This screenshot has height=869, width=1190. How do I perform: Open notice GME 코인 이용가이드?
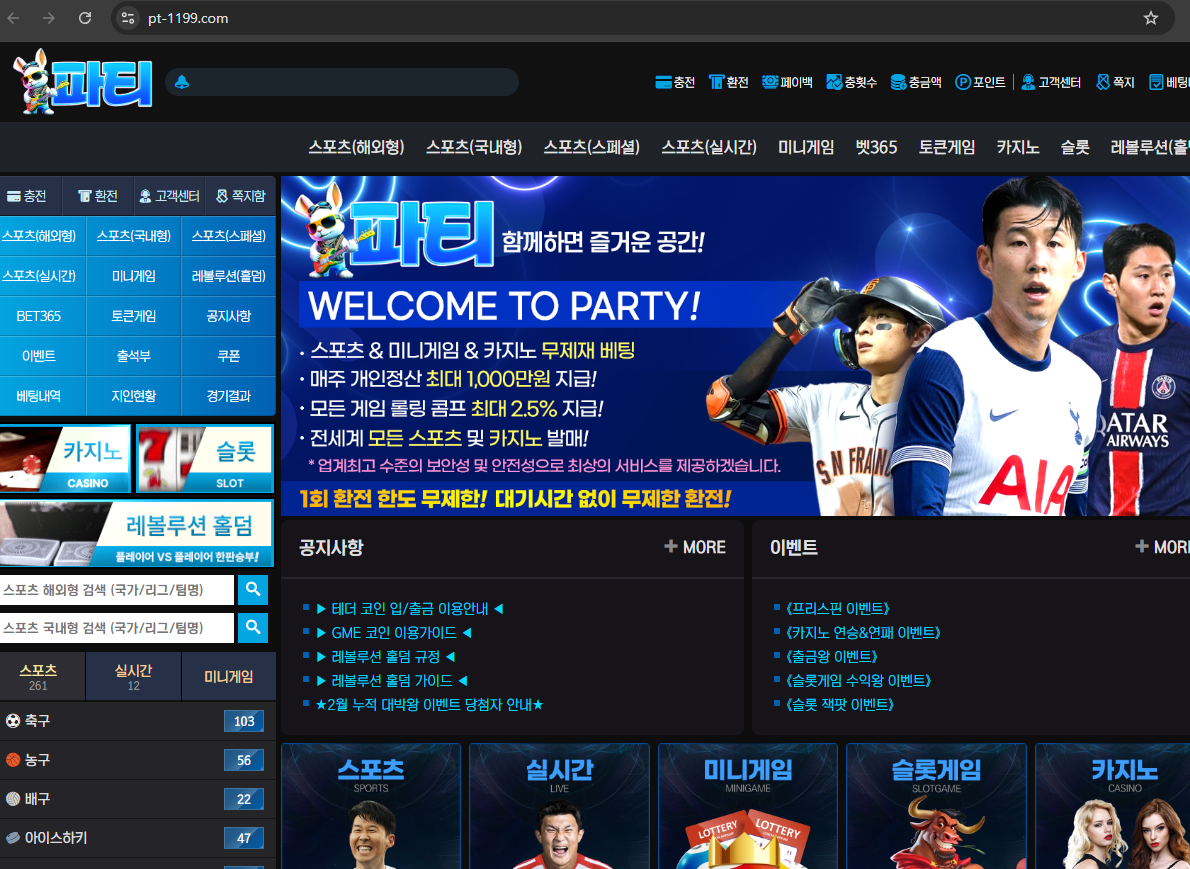click(x=394, y=633)
